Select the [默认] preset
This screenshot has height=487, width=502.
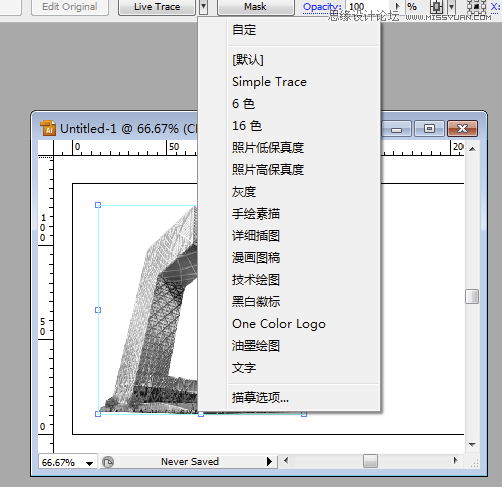pos(289,60)
